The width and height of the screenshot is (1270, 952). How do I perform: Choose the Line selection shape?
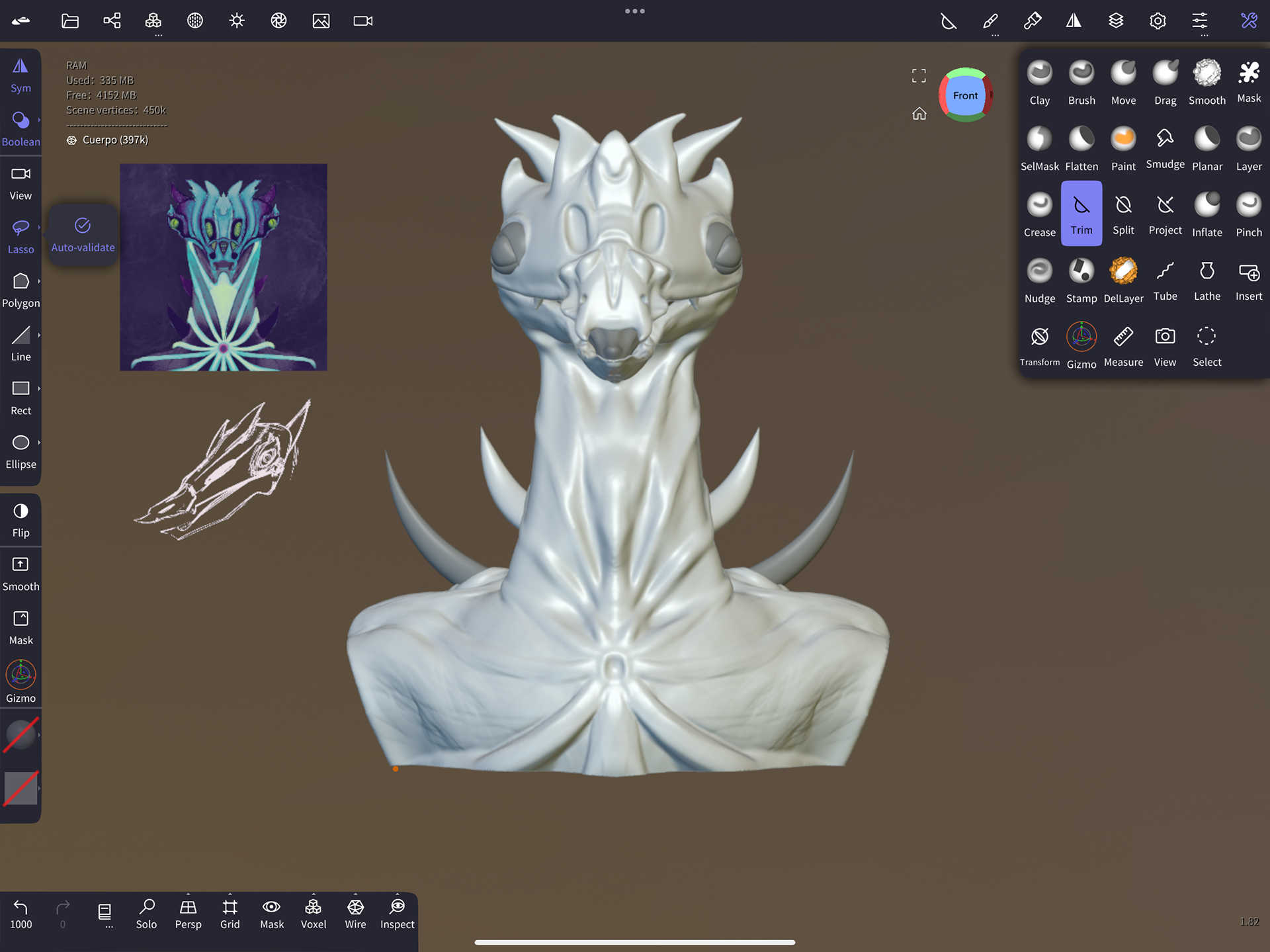coord(21,344)
